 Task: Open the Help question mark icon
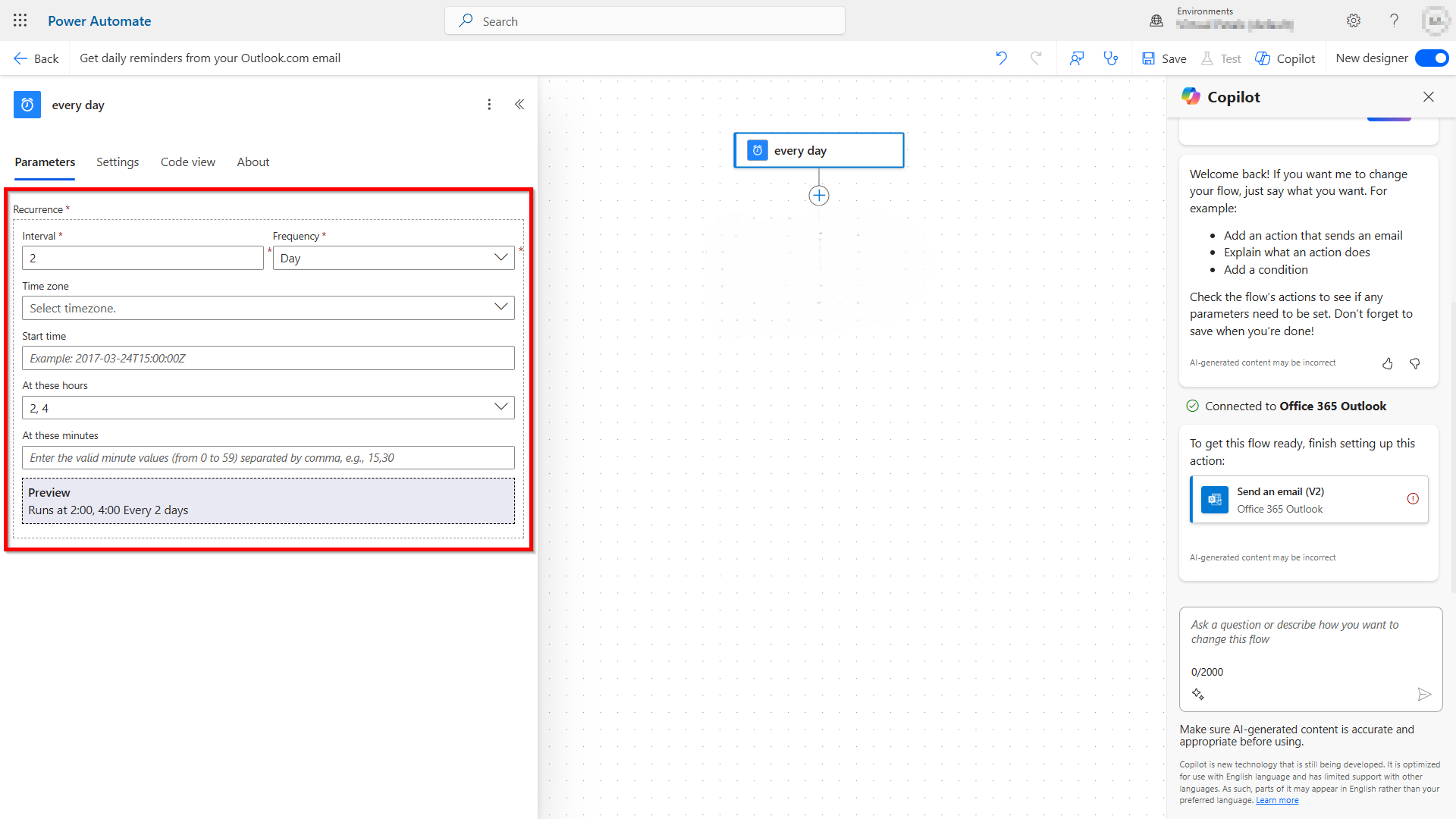tap(1394, 20)
